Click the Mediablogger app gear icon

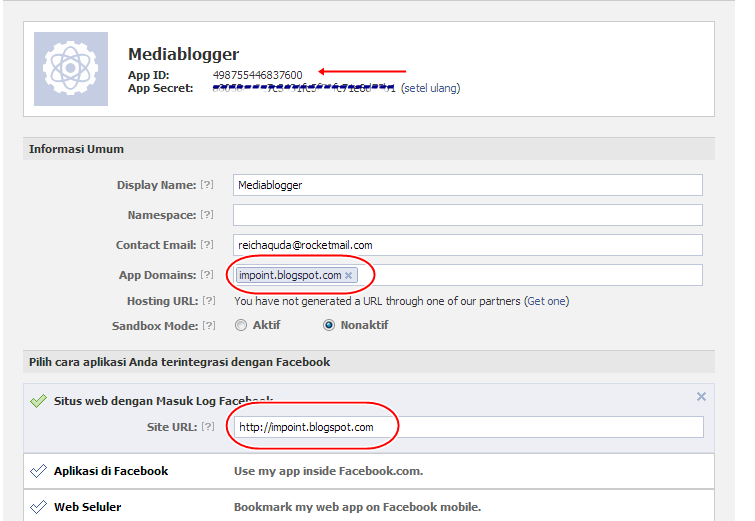pos(71,69)
